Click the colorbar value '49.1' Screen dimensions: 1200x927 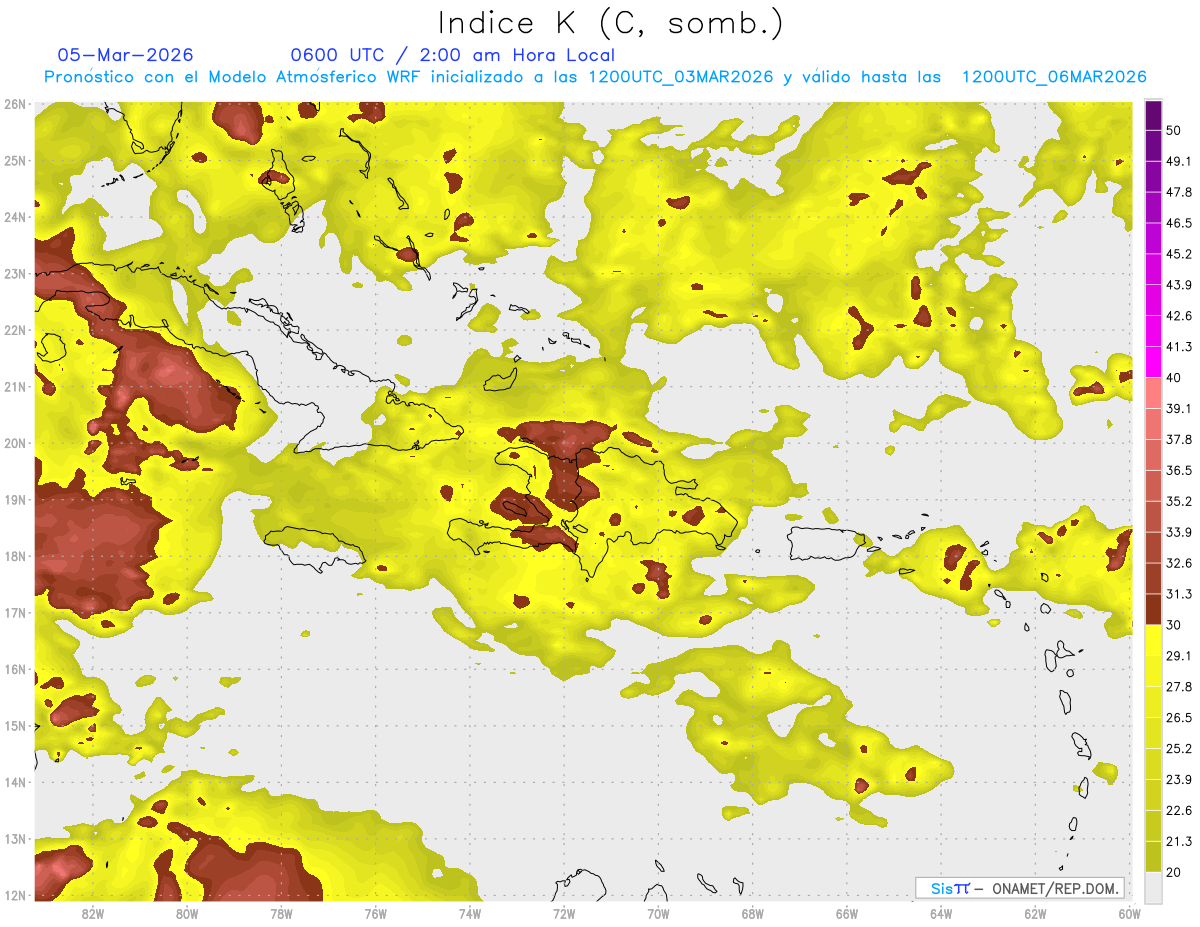pyautogui.click(x=1179, y=161)
